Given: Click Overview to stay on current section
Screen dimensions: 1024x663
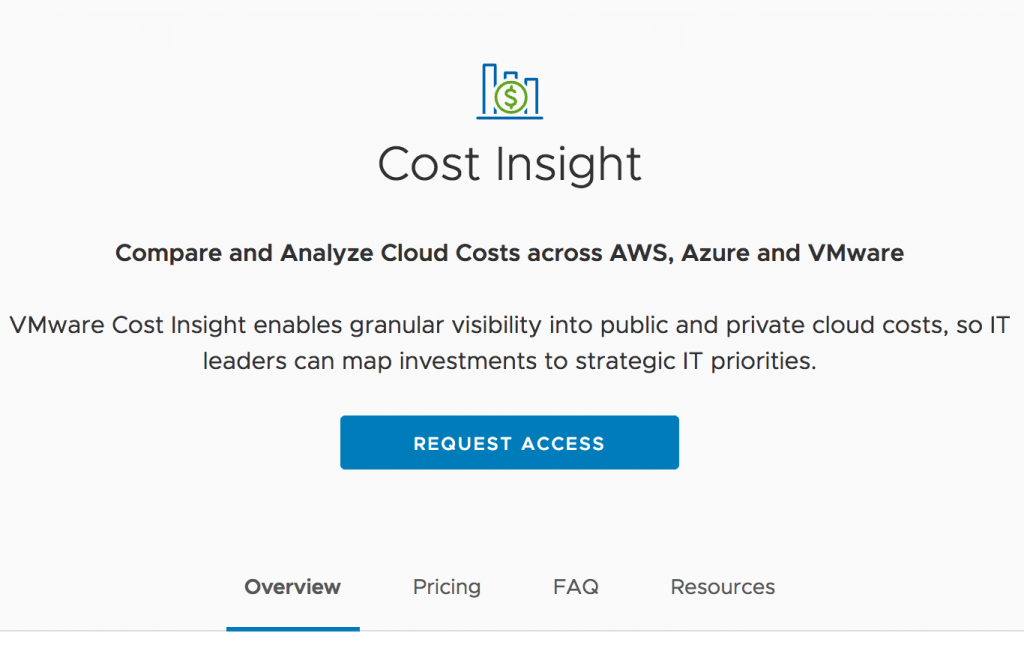Looking at the screenshot, I should click(292, 587).
